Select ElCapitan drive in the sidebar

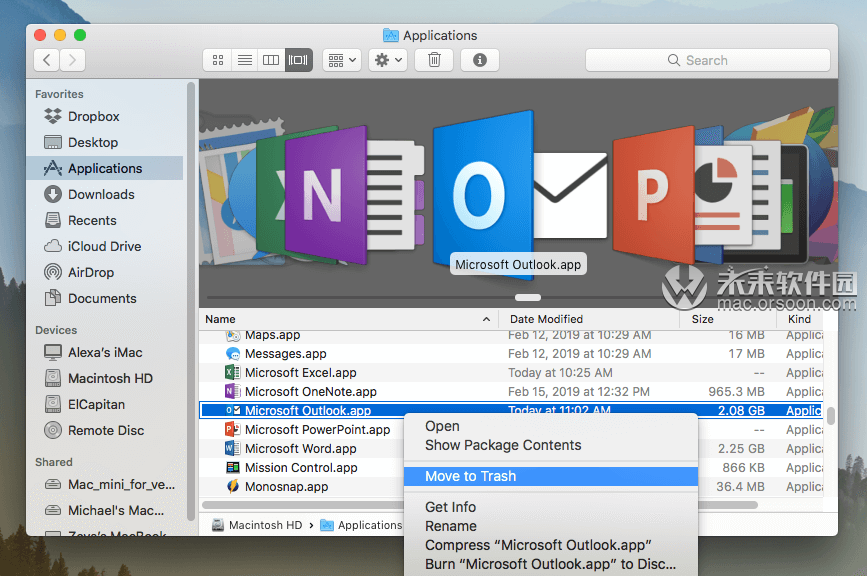coord(105,404)
